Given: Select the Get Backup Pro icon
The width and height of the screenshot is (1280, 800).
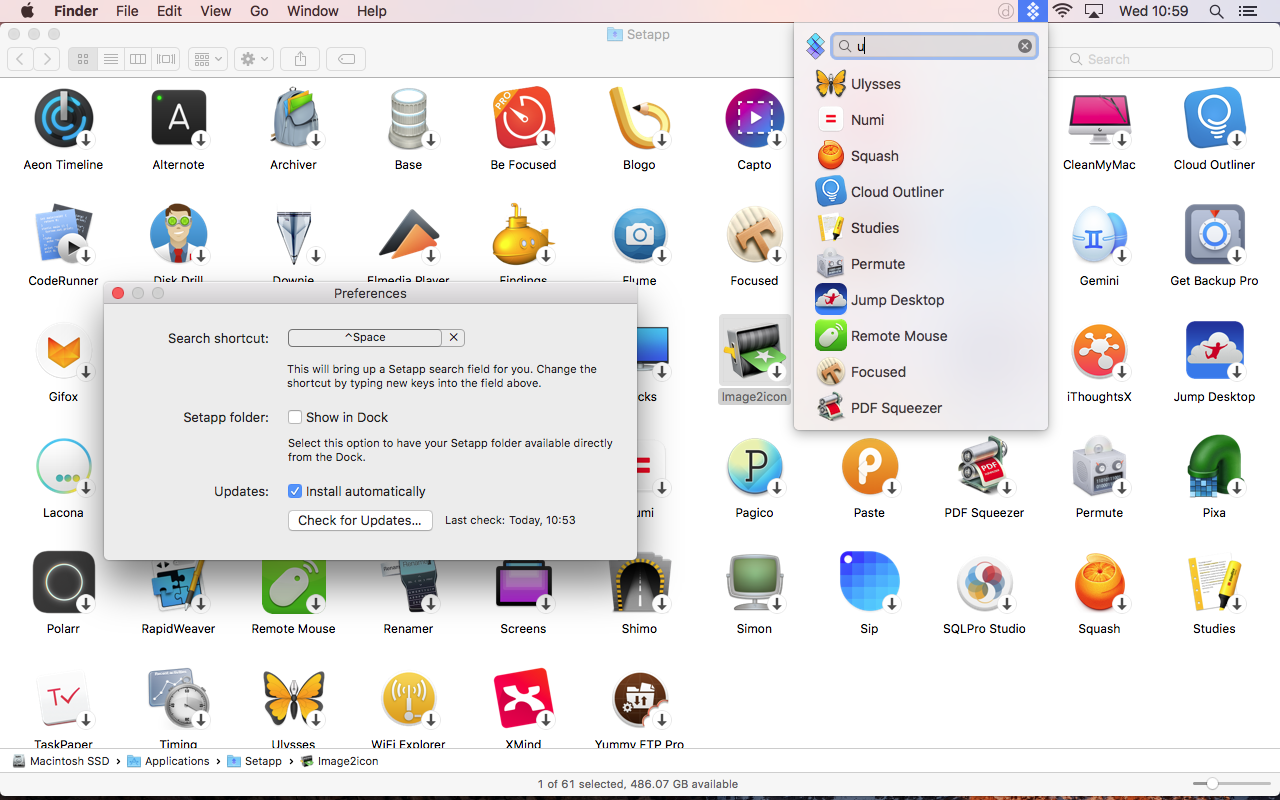Looking at the screenshot, I should [x=1214, y=234].
